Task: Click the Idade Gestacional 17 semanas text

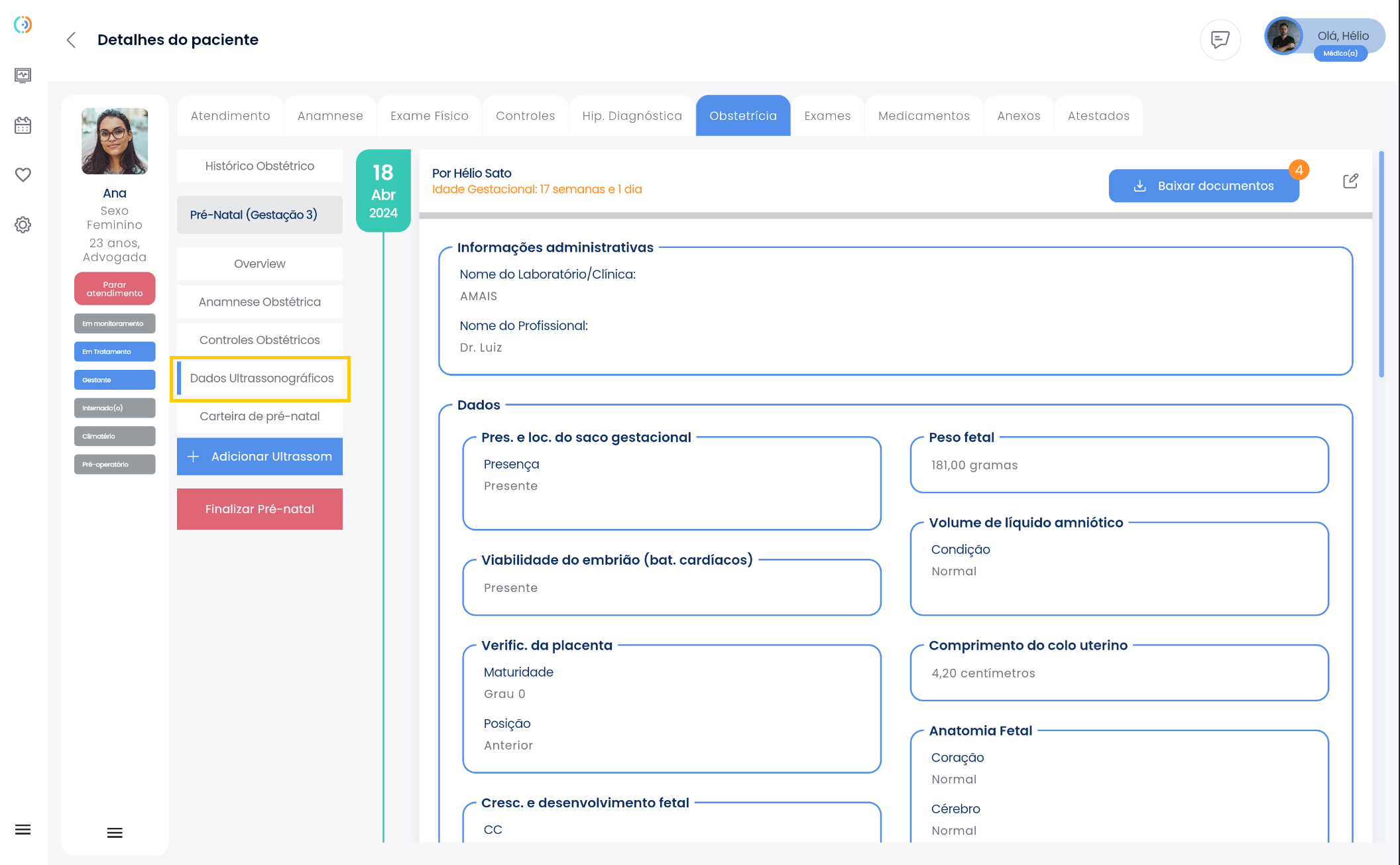Action: click(537, 190)
